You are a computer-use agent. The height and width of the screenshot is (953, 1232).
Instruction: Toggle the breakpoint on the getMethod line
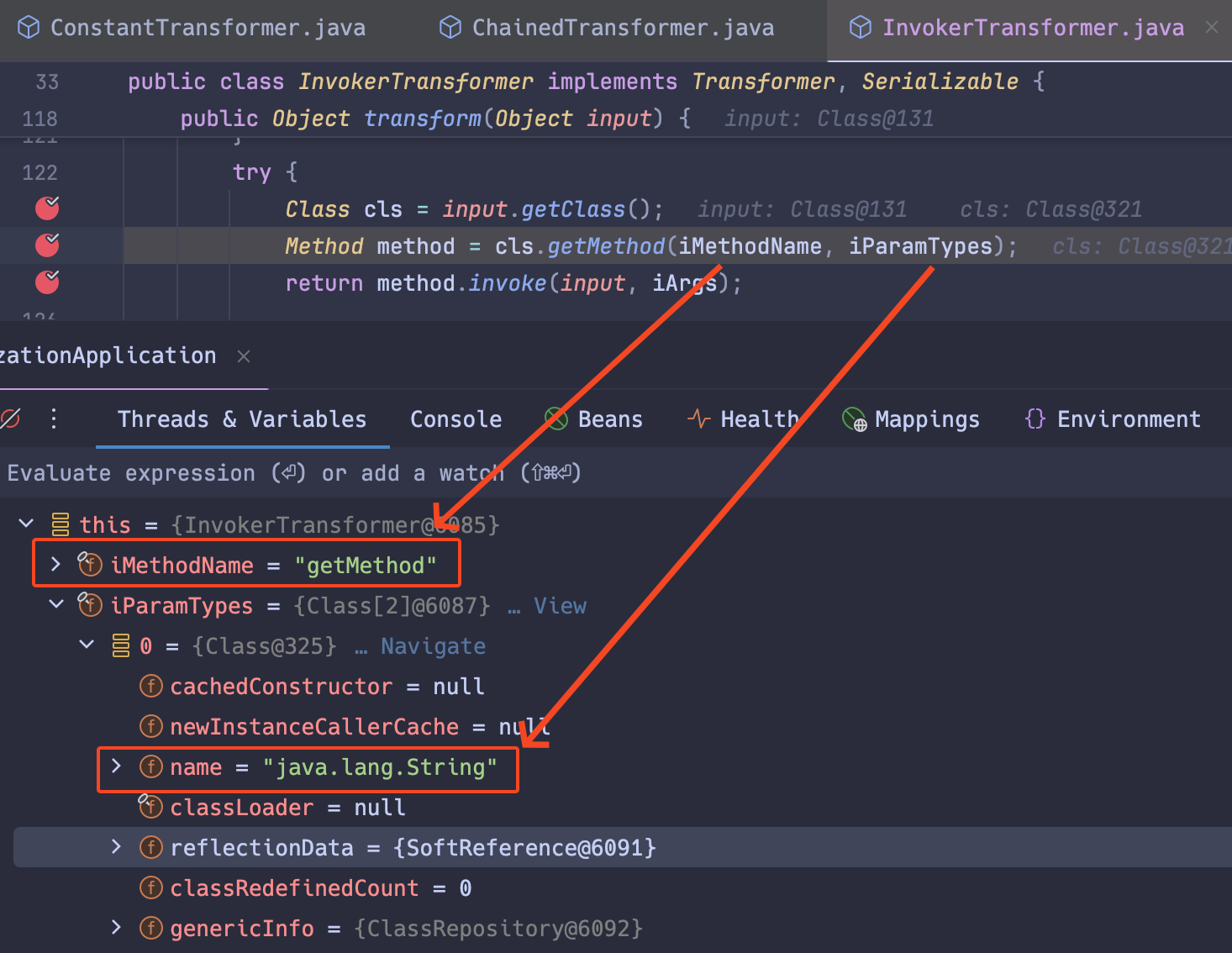tap(46, 245)
